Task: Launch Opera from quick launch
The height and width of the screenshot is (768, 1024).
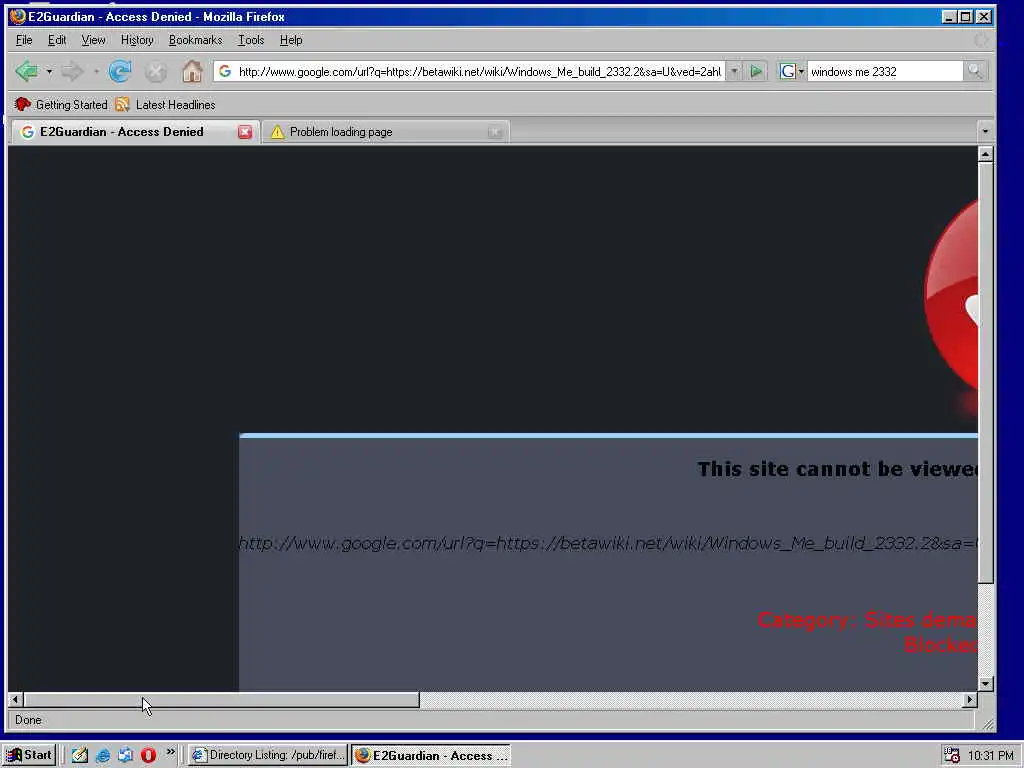Action: tap(148, 755)
